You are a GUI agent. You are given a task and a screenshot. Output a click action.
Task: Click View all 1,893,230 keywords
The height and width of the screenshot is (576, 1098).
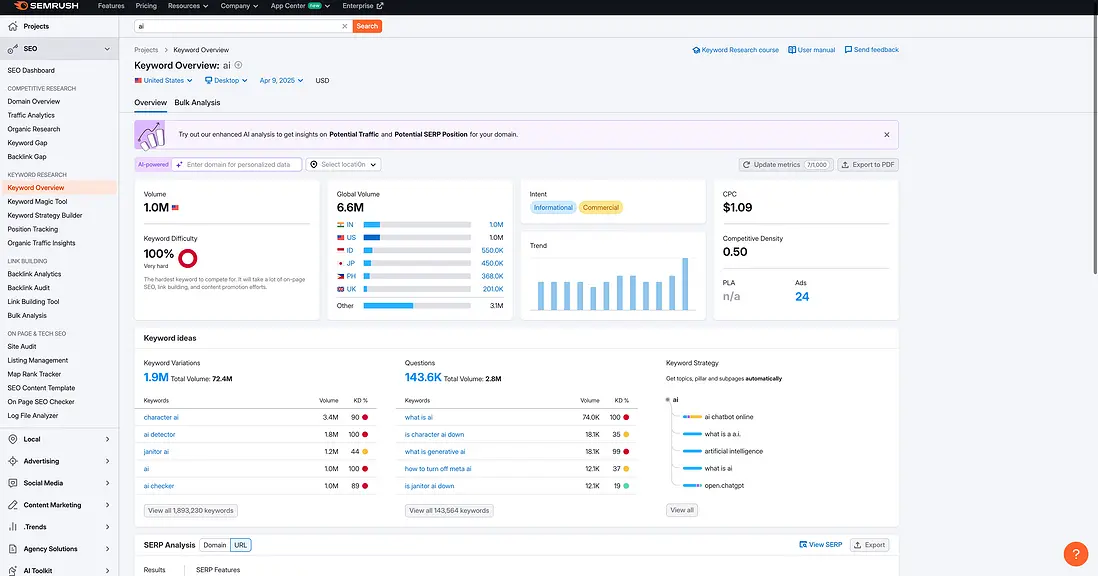(190, 509)
